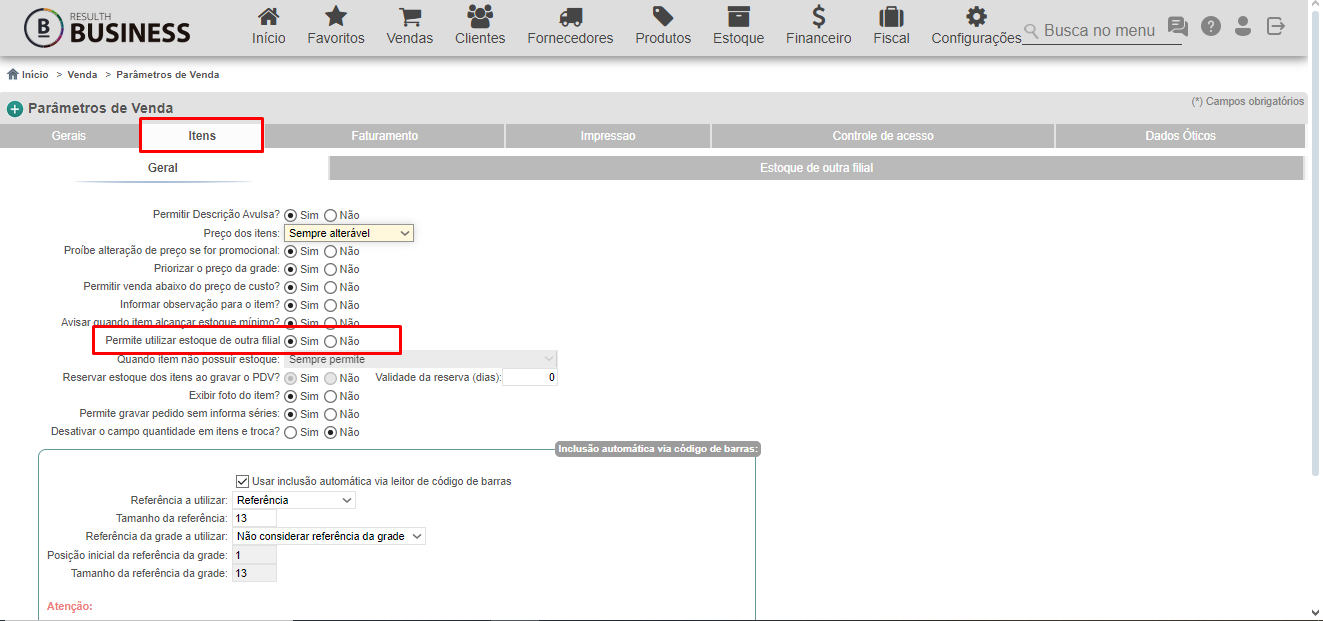Uncheck Usar inclusão automática via leitor
Screen dimensions: 1323x621
pos(242,481)
